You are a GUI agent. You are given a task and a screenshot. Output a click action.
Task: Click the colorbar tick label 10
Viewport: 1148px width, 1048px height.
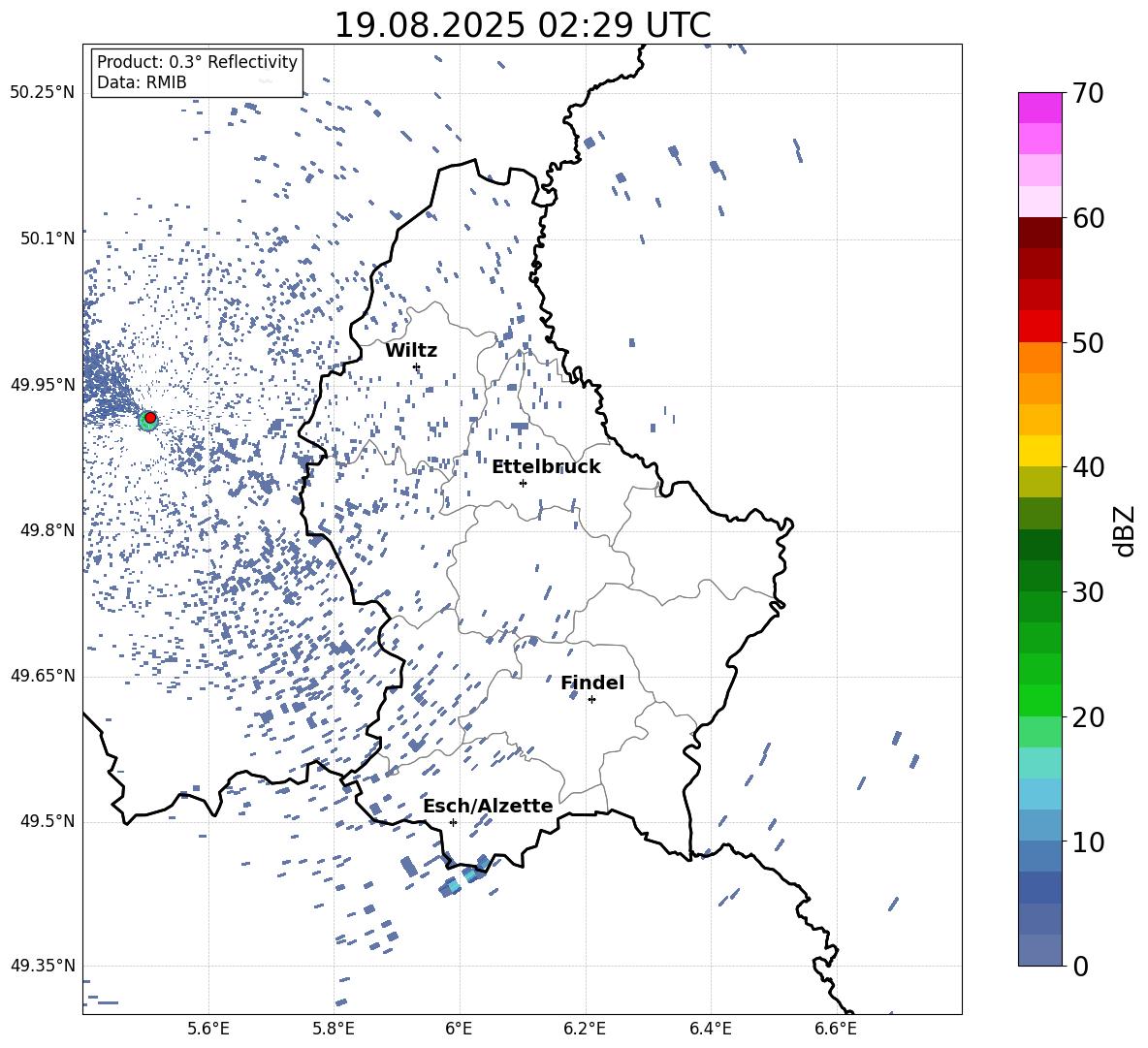[1088, 842]
